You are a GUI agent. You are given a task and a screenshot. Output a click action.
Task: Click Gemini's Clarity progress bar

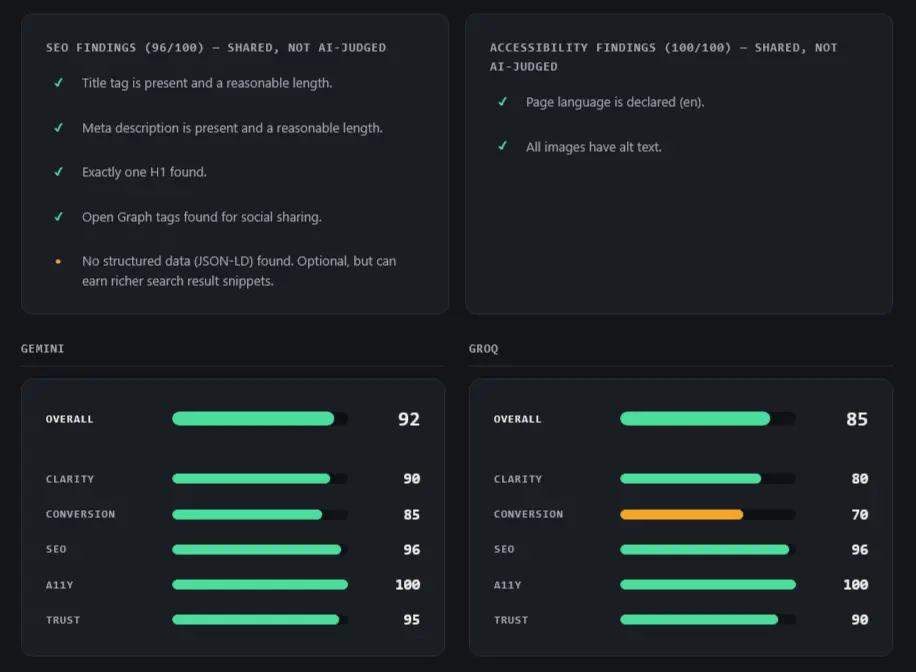260,479
